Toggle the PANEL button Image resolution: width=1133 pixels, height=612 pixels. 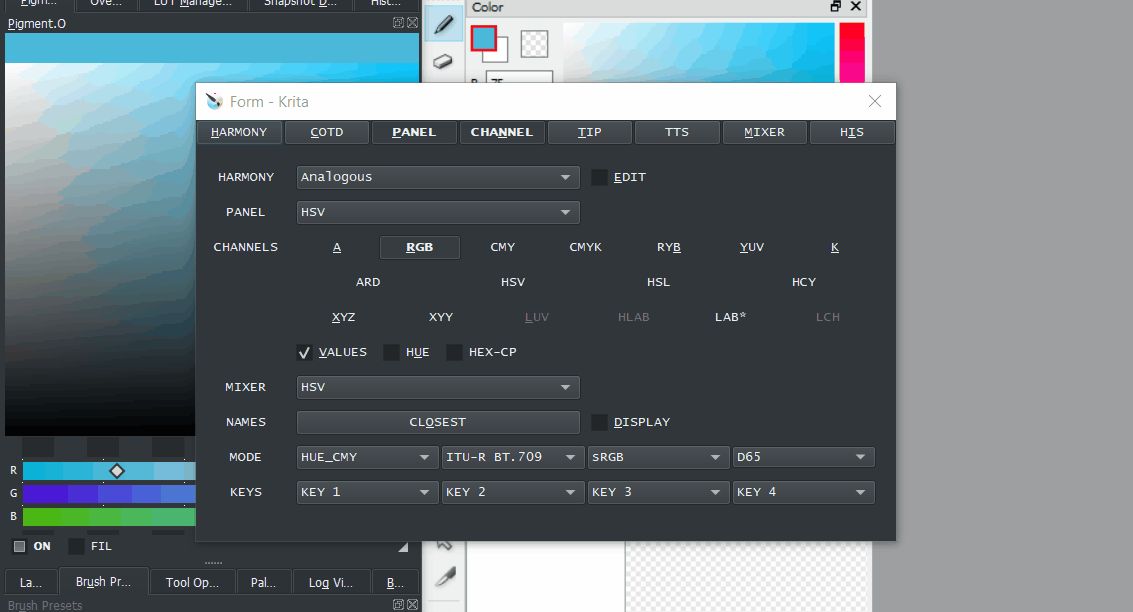coord(414,132)
